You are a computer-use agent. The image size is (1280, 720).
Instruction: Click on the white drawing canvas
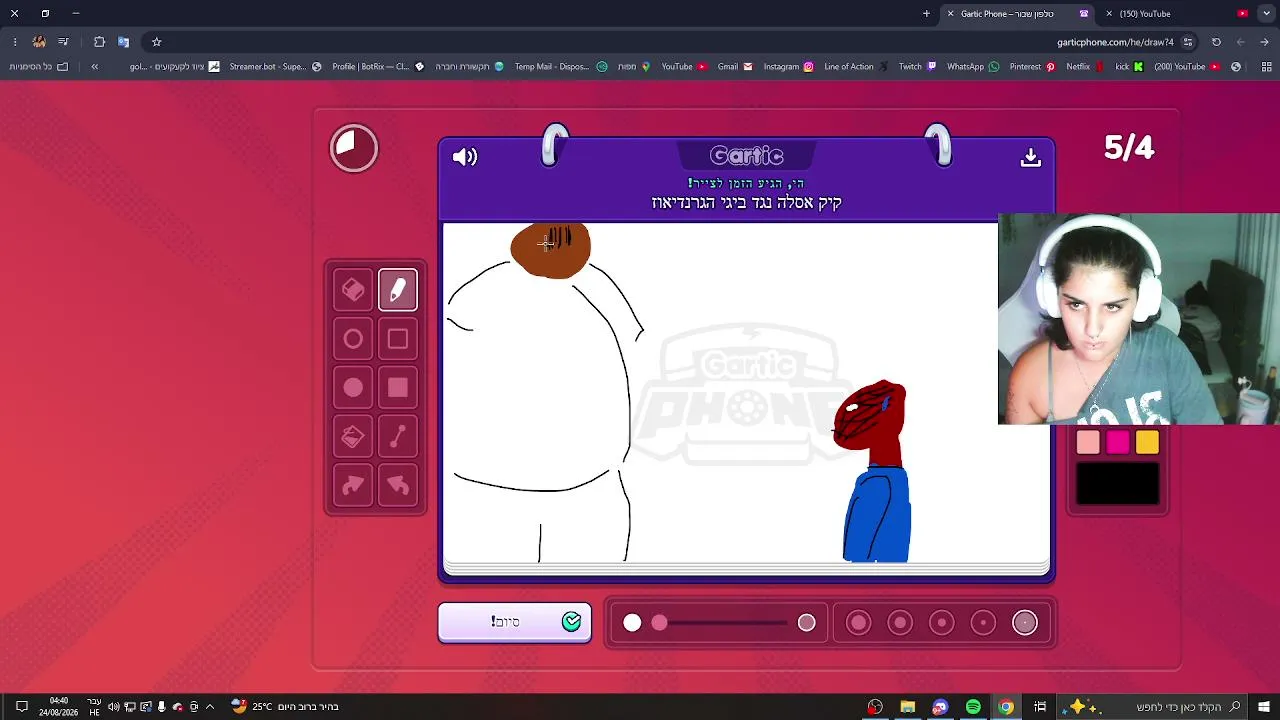point(746,392)
